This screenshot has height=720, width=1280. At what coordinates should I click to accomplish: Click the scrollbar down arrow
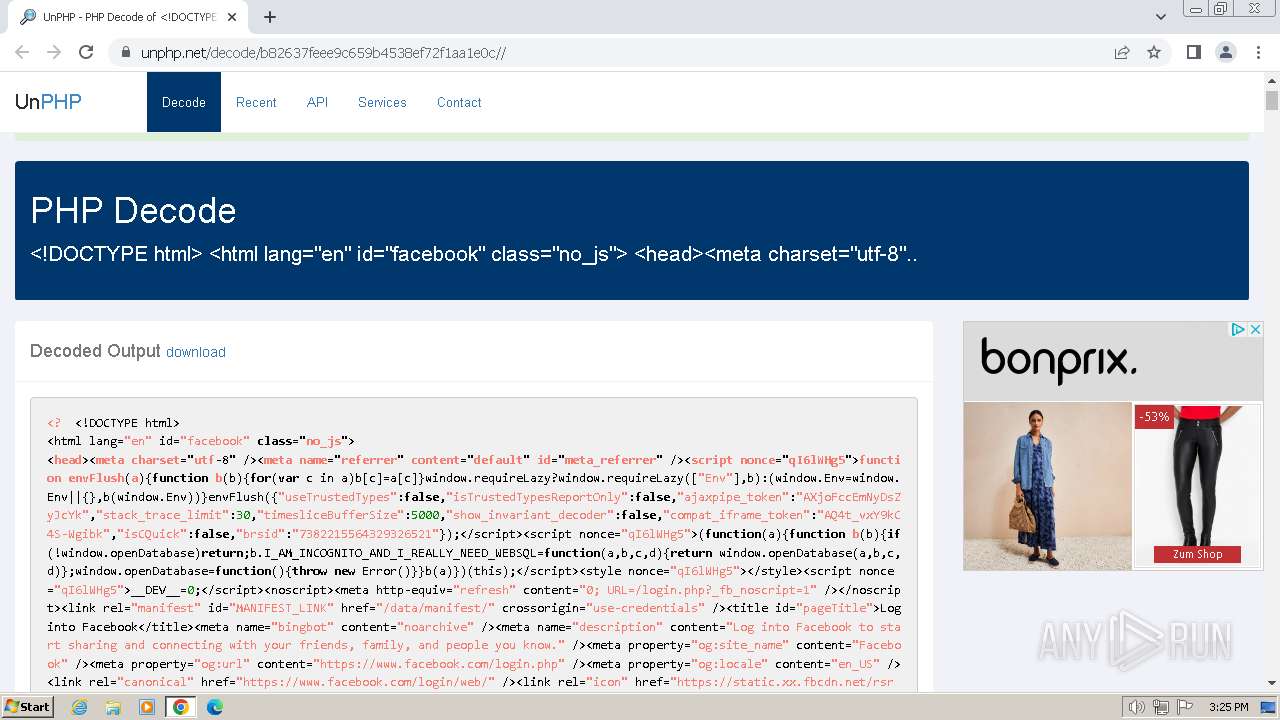pos(1271,683)
